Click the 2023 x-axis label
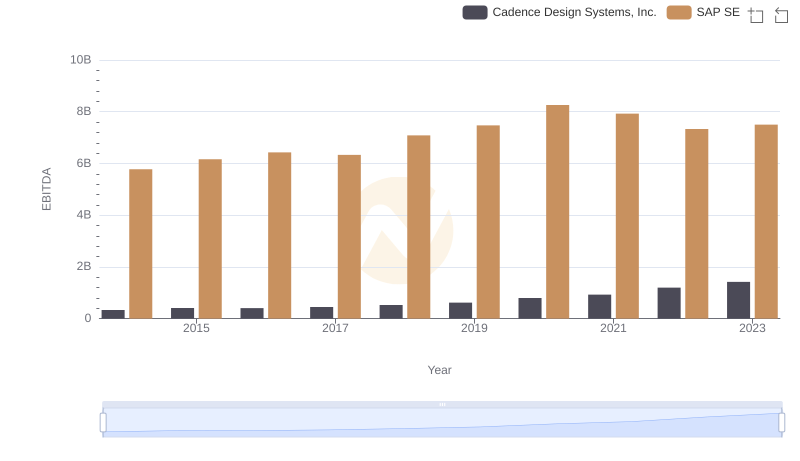 coord(753,328)
